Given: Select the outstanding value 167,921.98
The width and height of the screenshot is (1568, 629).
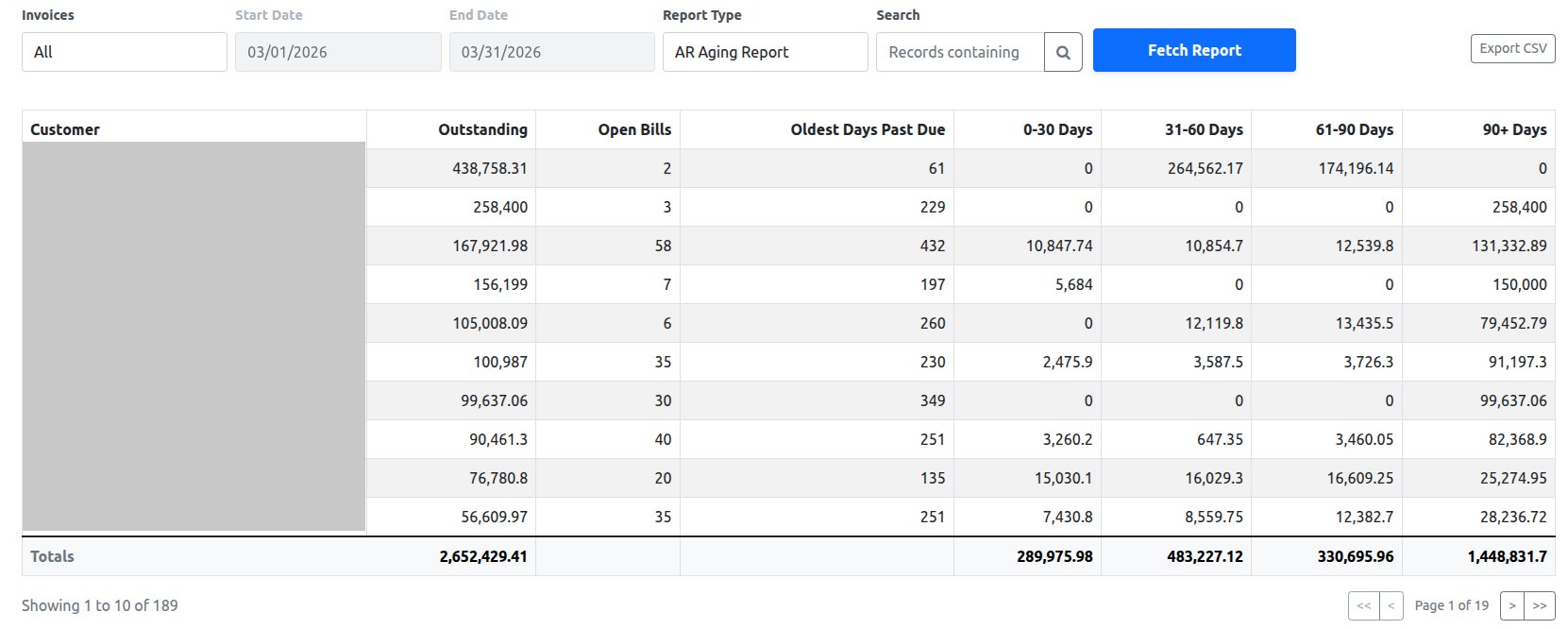Looking at the screenshot, I should [x=489, y=246].
